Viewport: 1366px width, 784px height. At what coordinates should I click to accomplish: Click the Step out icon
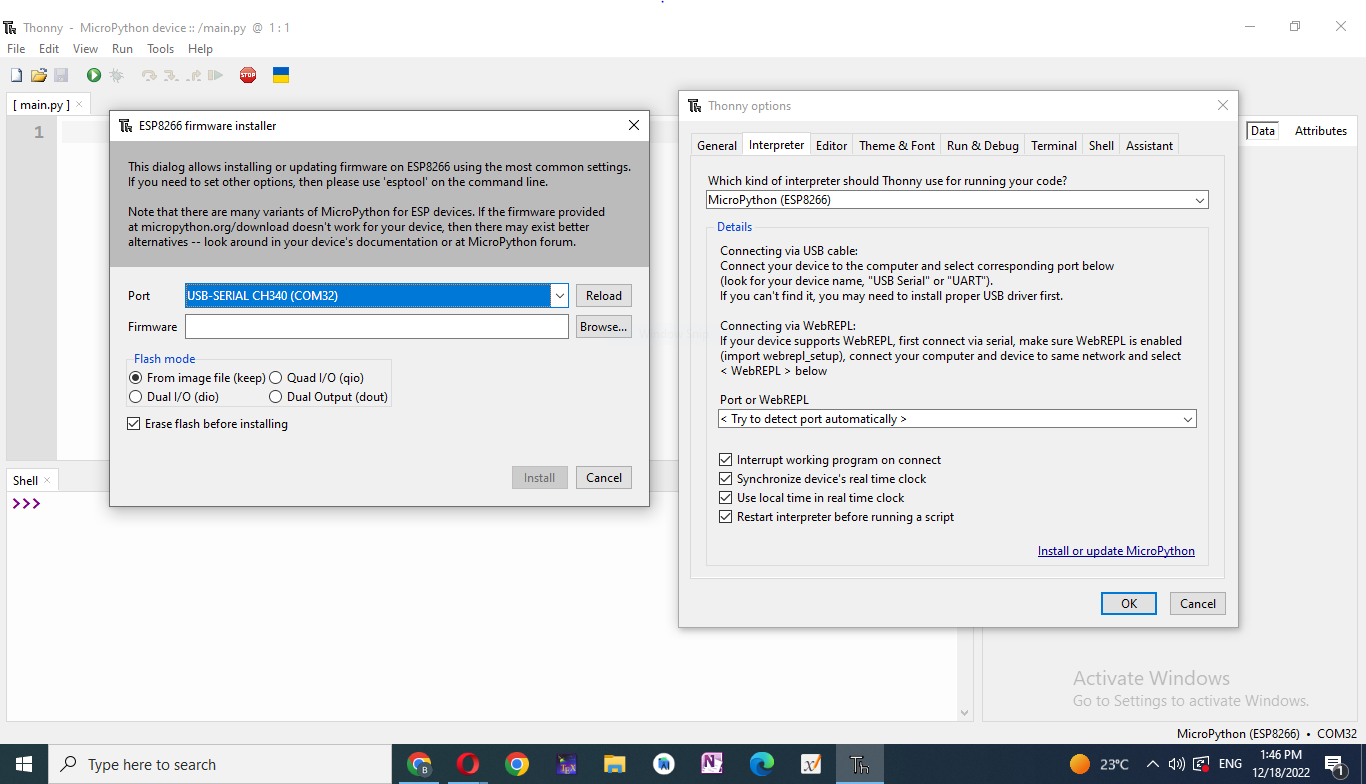(193, 75)
